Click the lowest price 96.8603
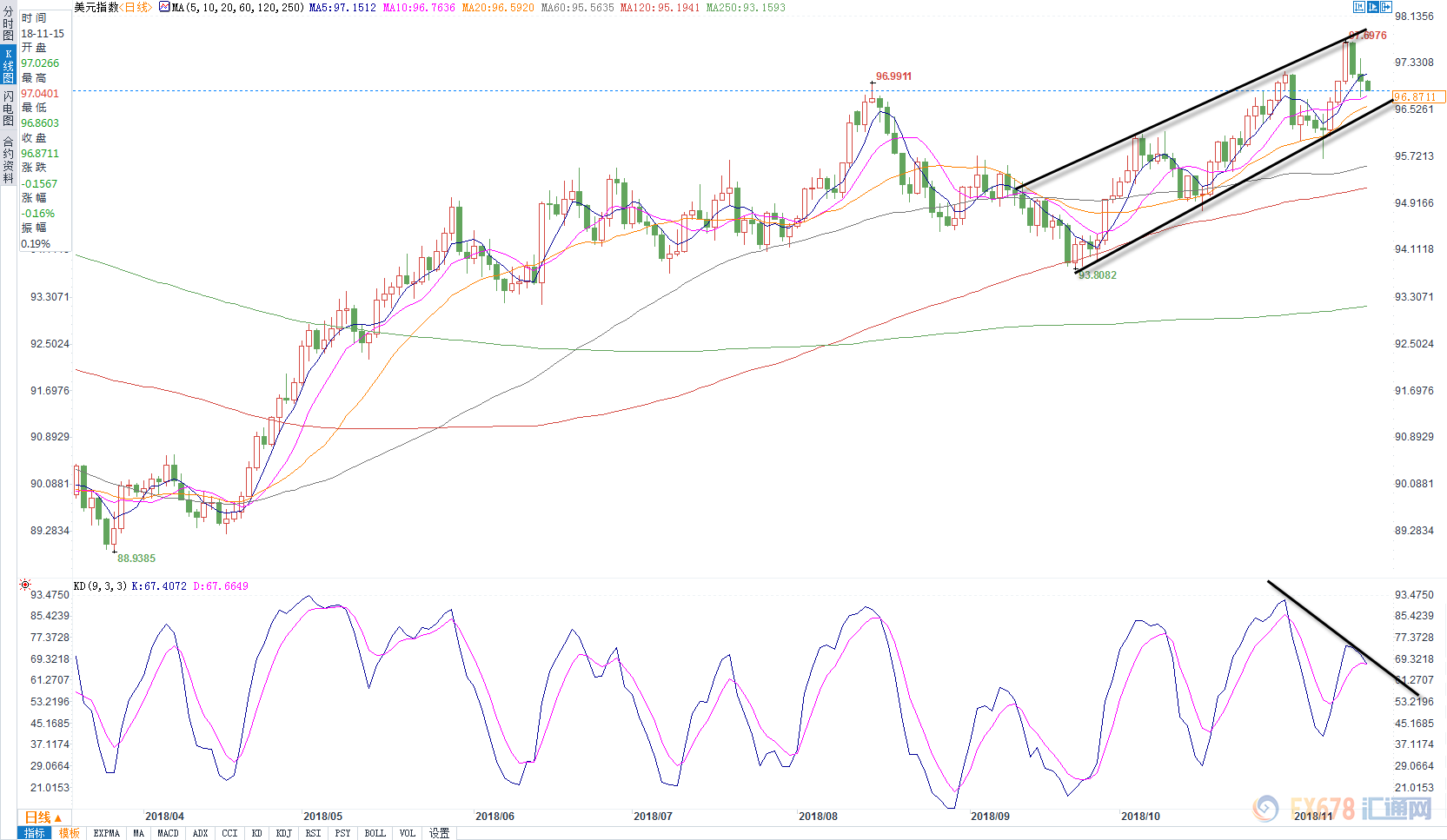The height and width of the screenshot is (840, 1447). click(40, 123)
